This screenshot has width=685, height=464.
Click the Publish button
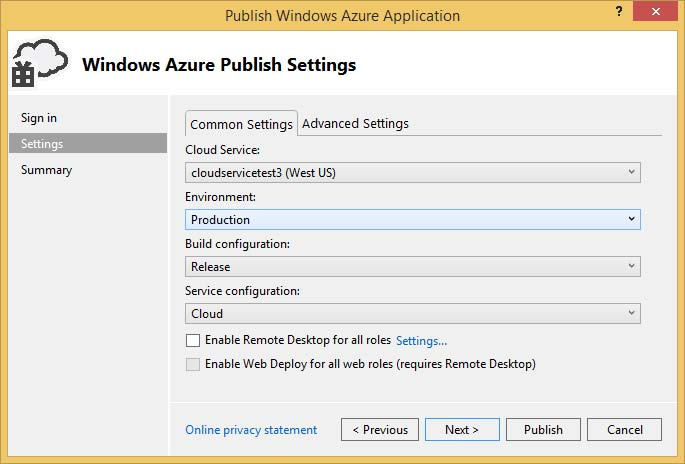pyautogui.click(x=543, y=430)
